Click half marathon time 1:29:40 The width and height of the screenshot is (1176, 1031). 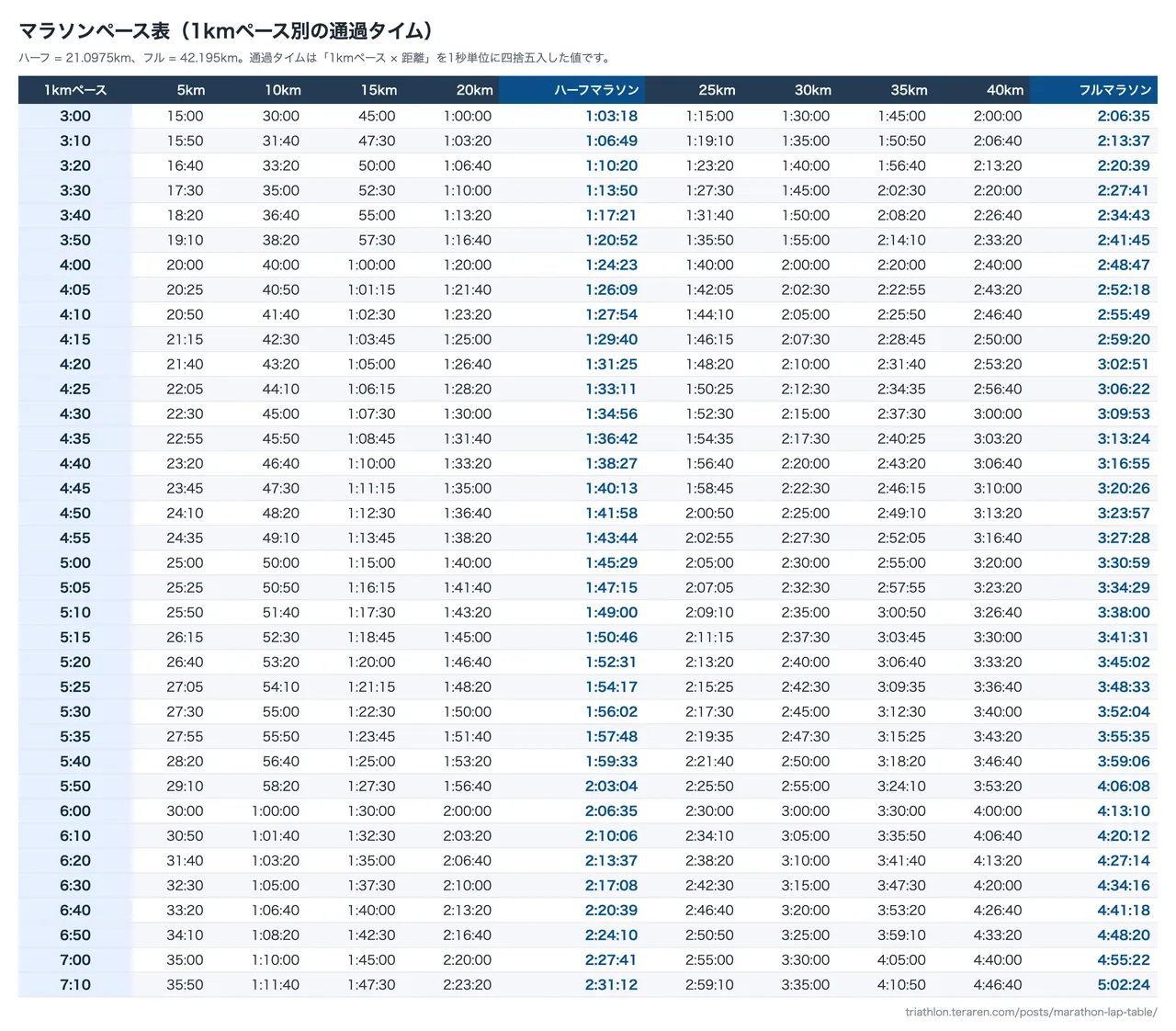[x=611, y=339]
